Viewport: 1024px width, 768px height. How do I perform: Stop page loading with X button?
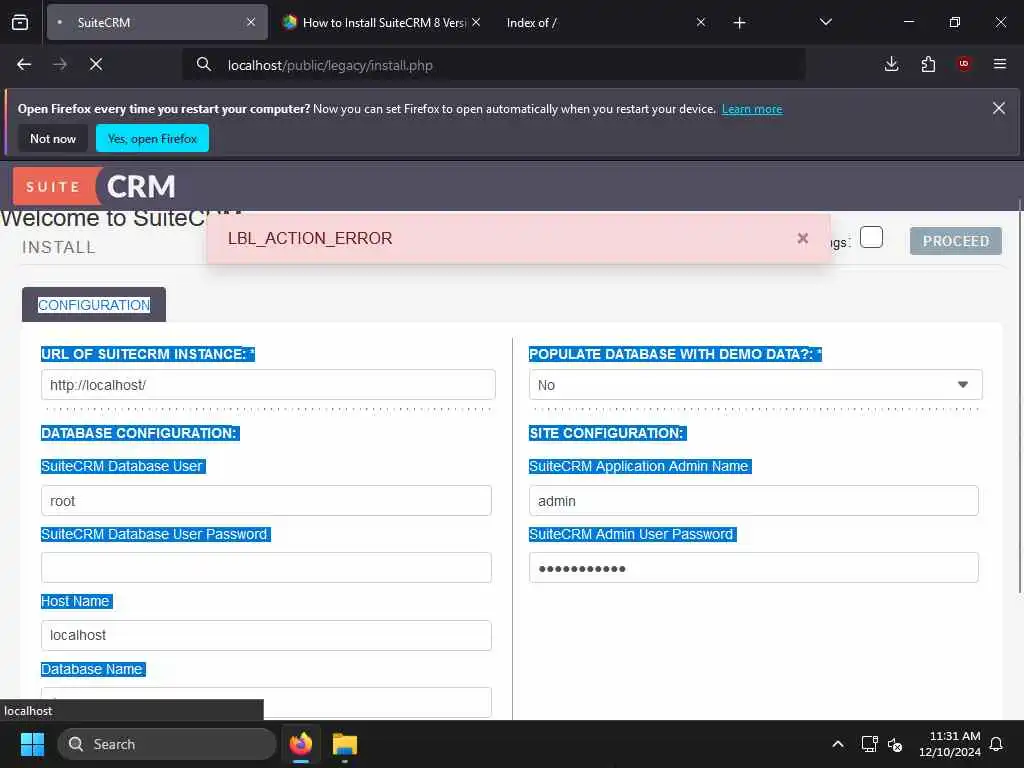pyautogui.click(x=96, y=64)
